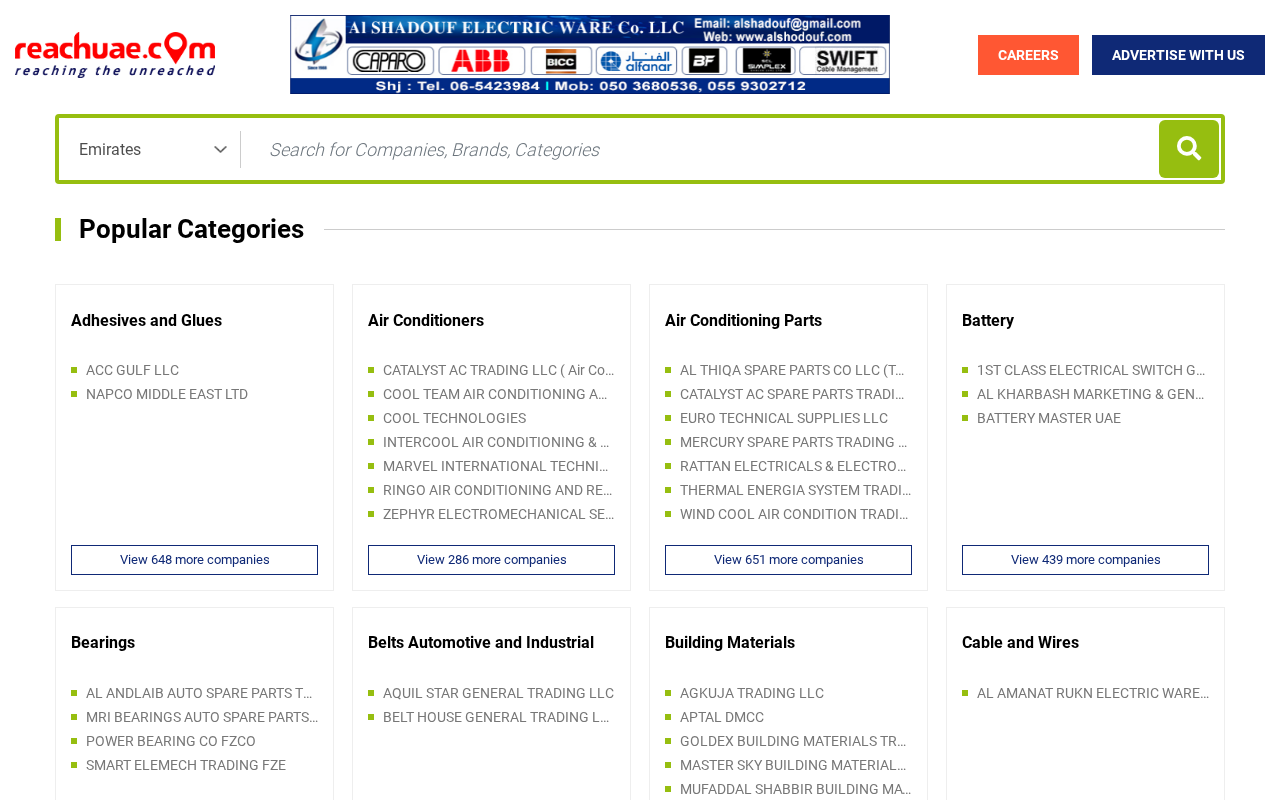Screen dimensions: 1280x800
Task: Open THERMAL ENERGIA SYSTEM listing
Action: click(x=795, y=490)
